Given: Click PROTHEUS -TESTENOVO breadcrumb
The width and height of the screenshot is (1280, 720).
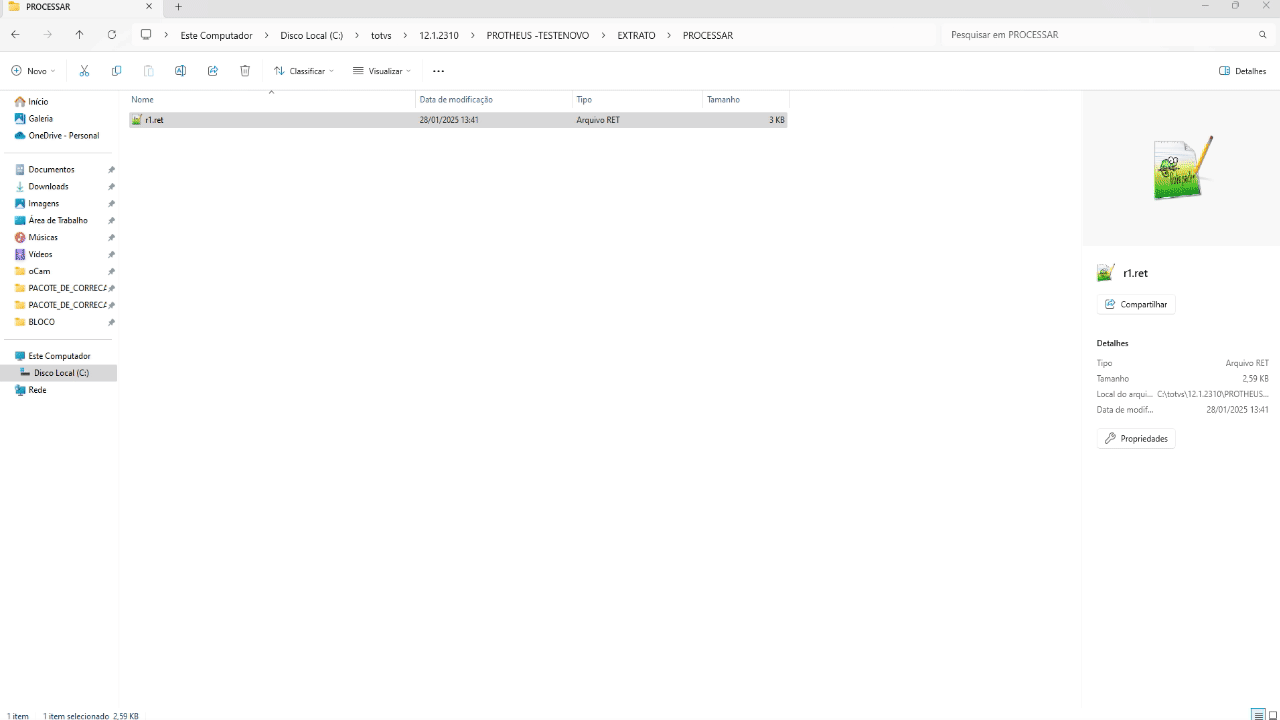Looking at the screenshot, I should [x=538, y=35].
